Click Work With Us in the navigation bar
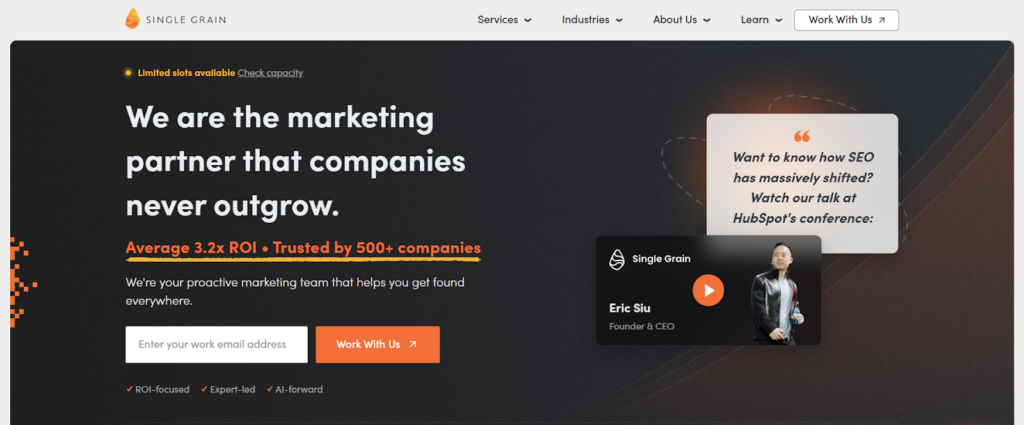The image size is (1024, 425). pyautogui.click(x=846, y=20)
